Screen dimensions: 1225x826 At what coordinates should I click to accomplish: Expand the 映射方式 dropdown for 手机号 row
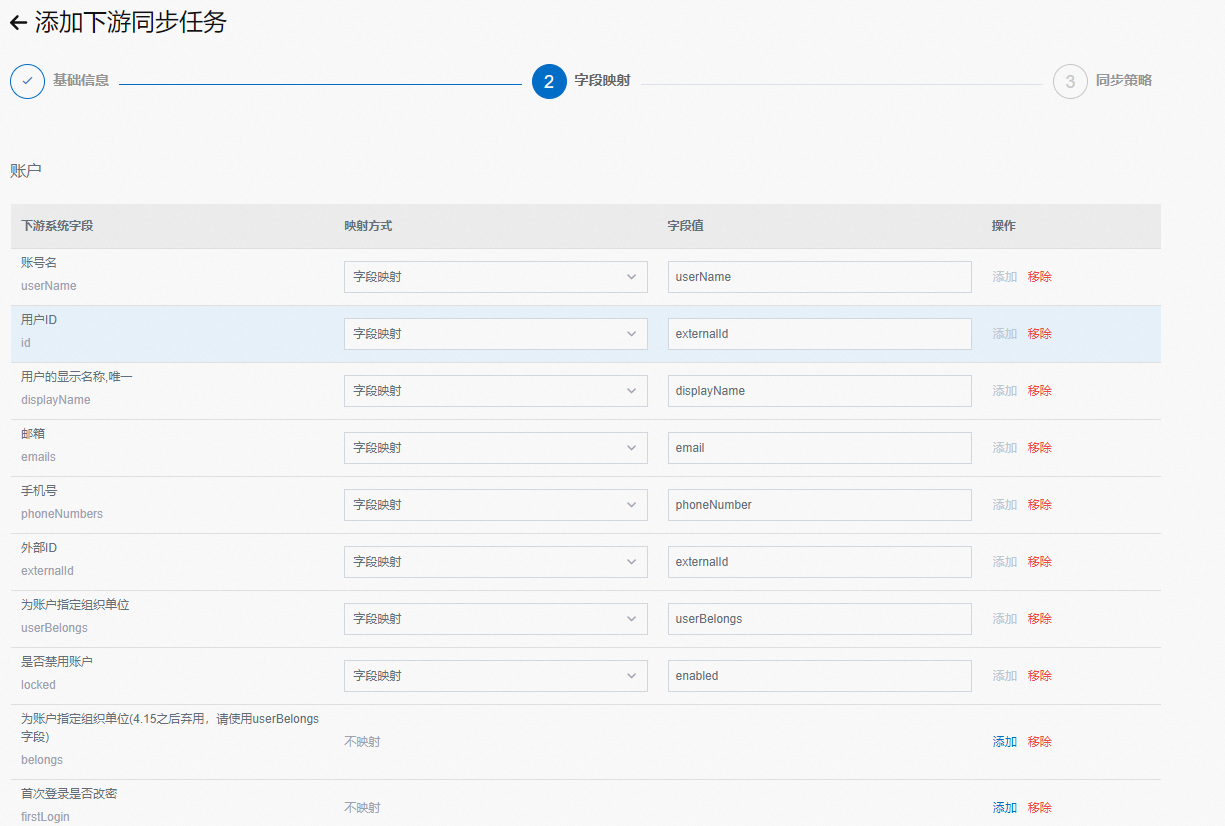tap(495, 505)
